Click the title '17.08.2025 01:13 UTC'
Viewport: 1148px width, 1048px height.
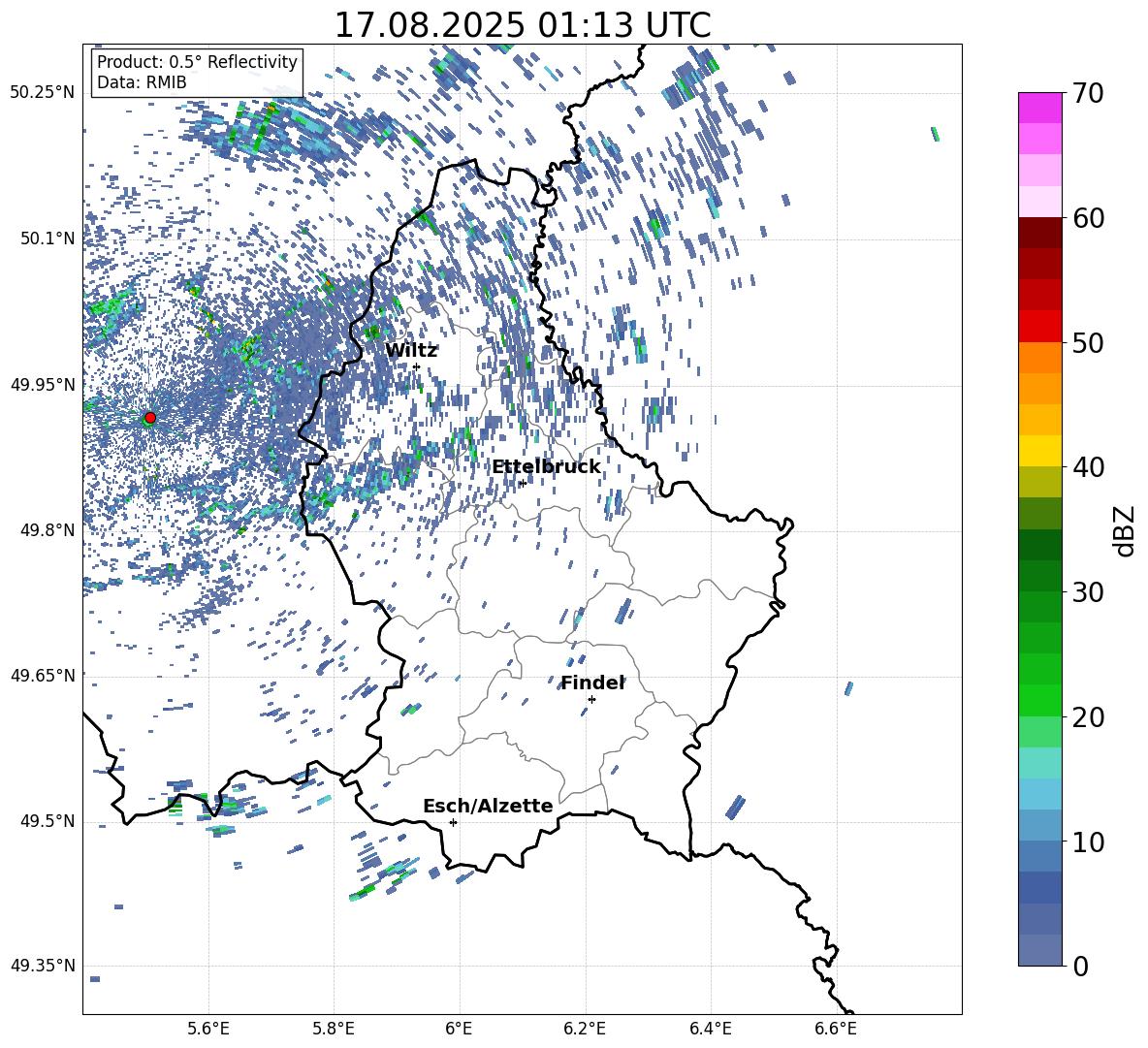(x=522, y=25)
